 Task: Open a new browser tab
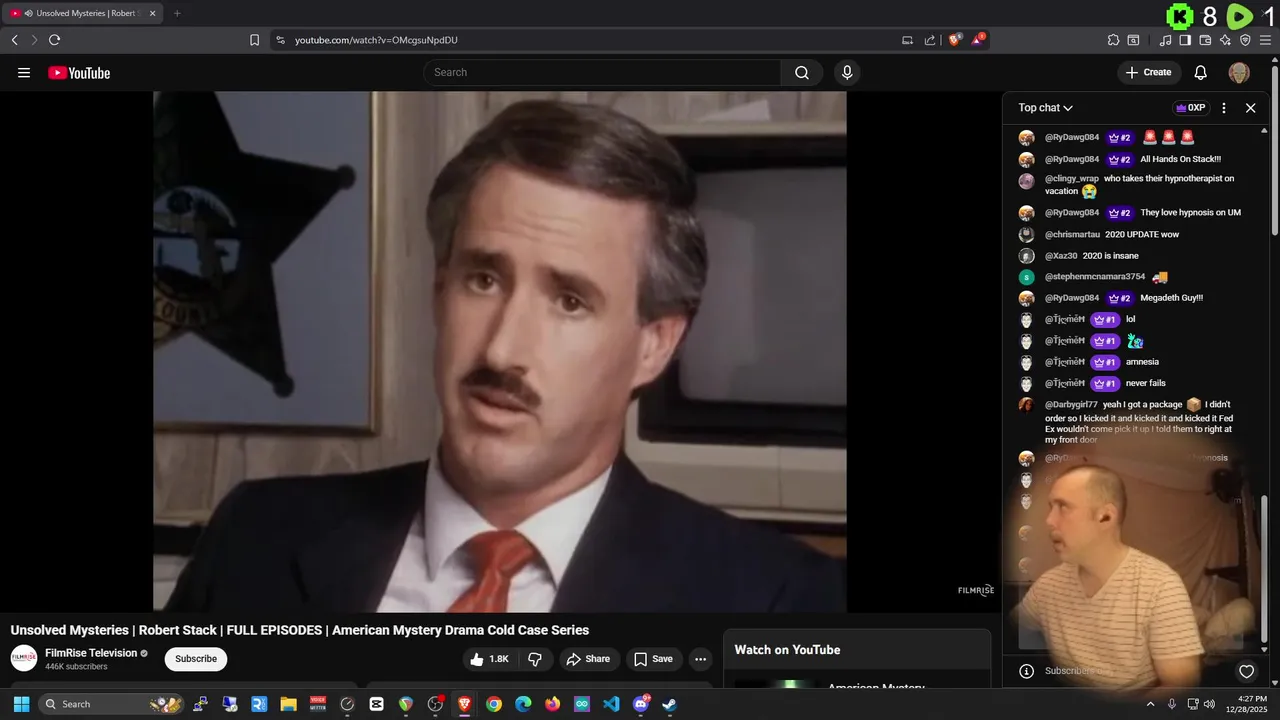pyautogui.click(x=177, y=13)
